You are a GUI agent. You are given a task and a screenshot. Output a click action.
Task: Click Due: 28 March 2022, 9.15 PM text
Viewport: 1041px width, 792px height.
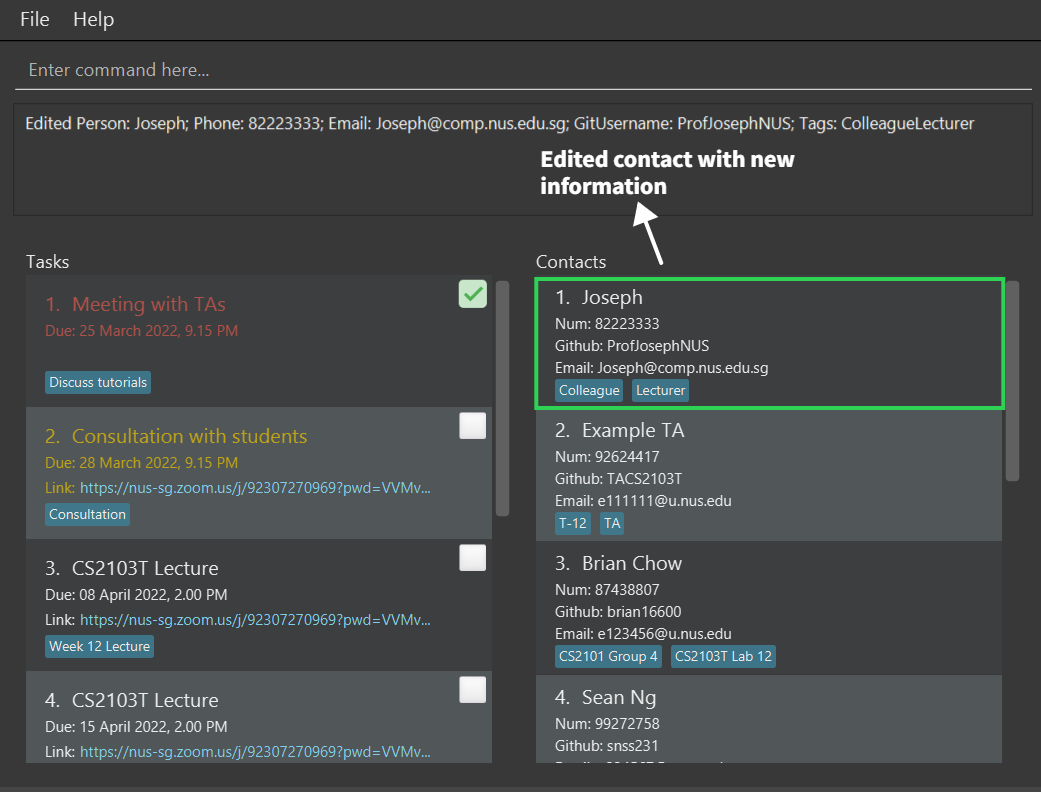[141, 463]
